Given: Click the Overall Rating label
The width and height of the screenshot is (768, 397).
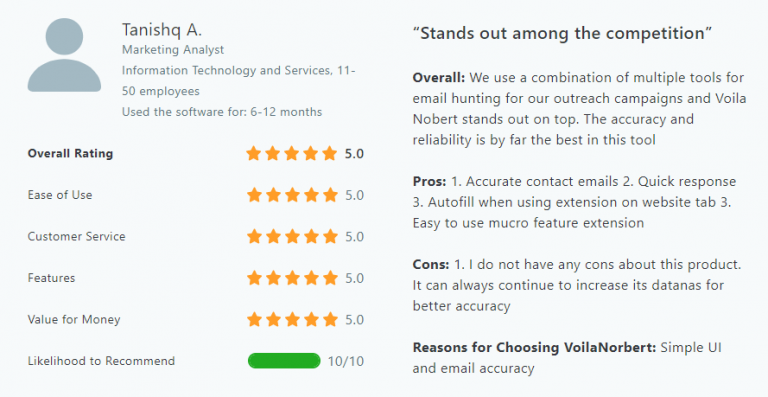Looking at the screenshot, I should pyautogui.click(x=71, y=153).
